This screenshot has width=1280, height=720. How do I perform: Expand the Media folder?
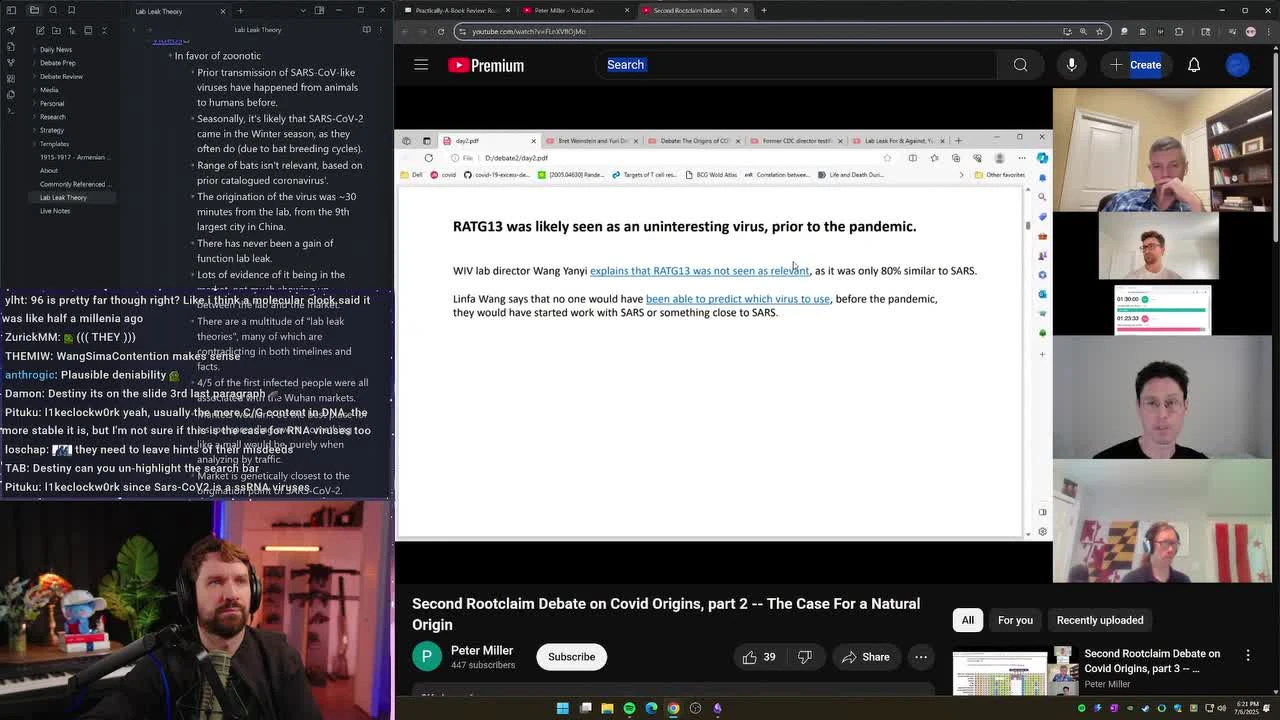(x=49, y=90)
